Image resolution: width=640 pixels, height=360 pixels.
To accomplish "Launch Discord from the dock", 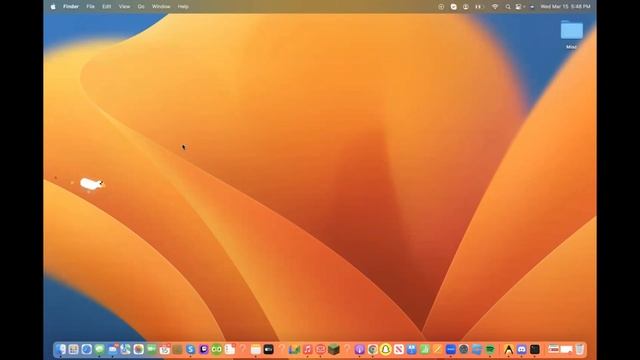I will click(x=522, y=349).
